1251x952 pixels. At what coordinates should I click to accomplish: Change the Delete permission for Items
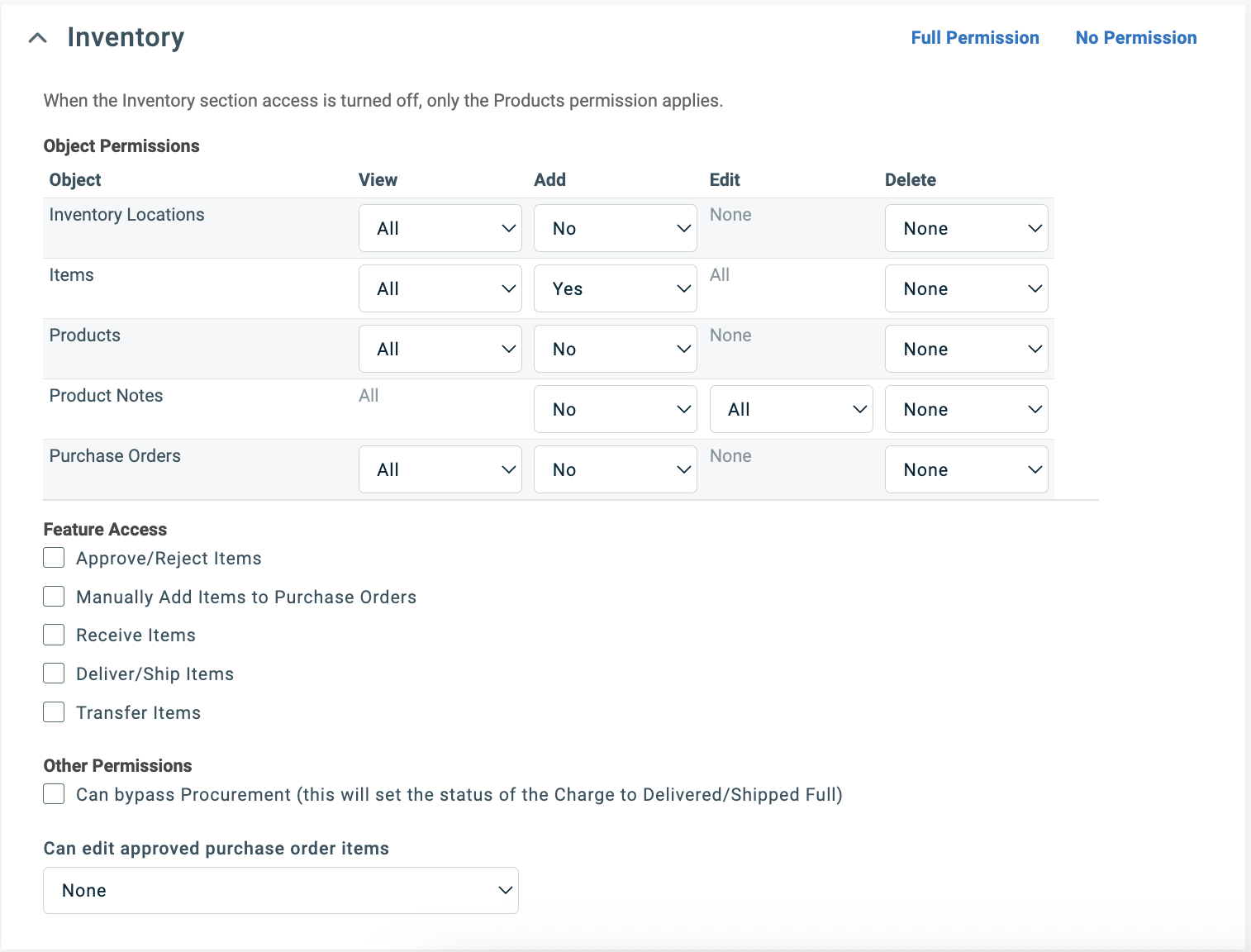[966, 288]
